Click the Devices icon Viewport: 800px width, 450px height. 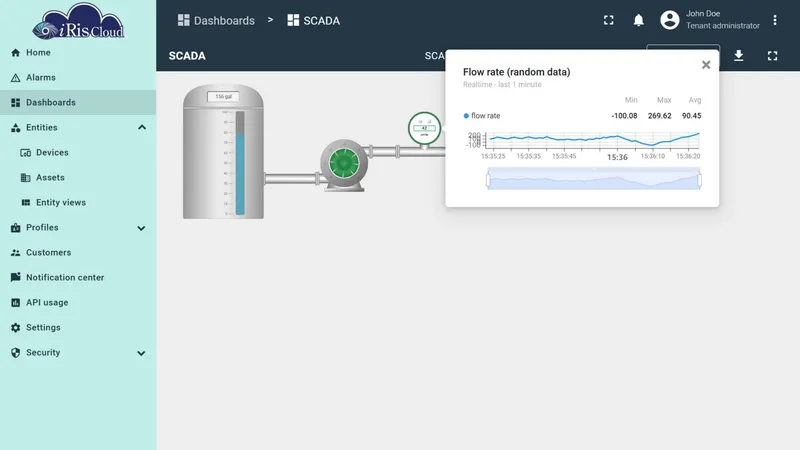pos(26,153)
